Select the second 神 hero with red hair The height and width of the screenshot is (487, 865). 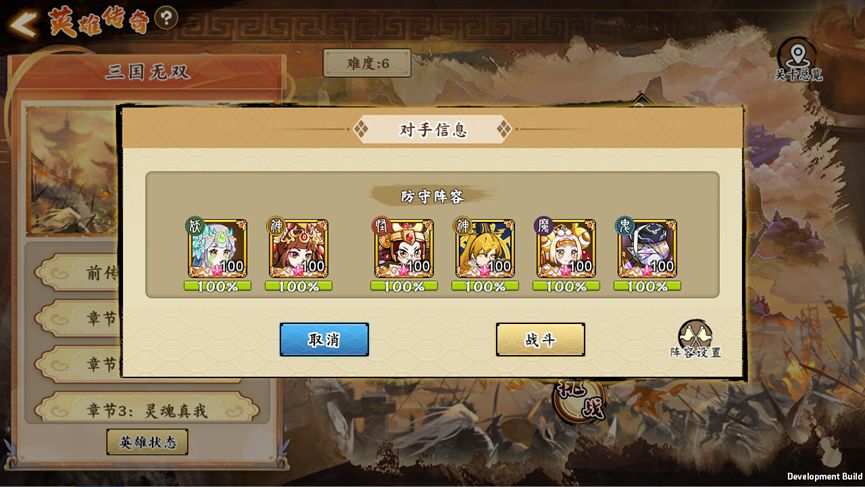(x=298, y=248)
